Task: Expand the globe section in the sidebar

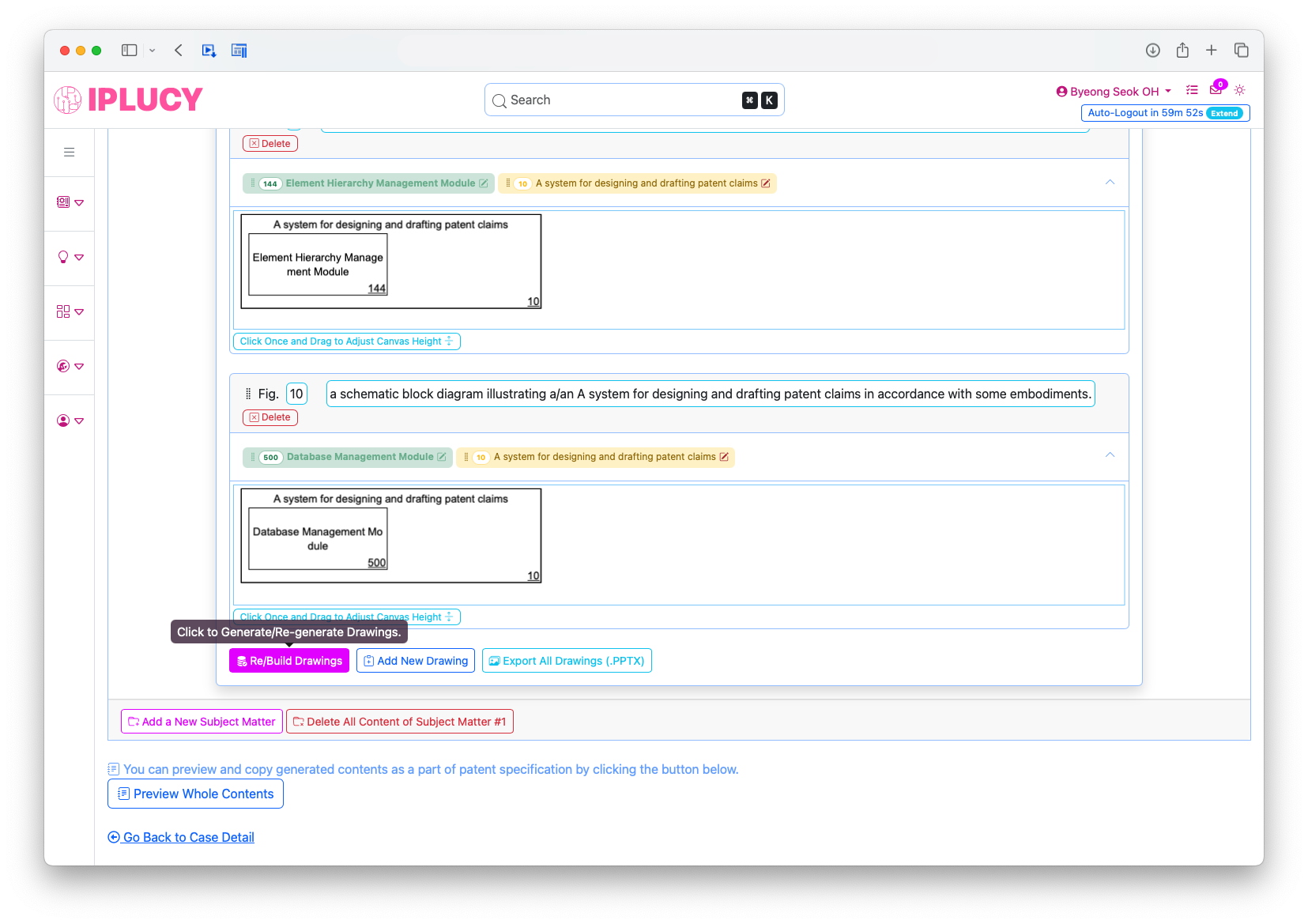Action: coord(70,366)
